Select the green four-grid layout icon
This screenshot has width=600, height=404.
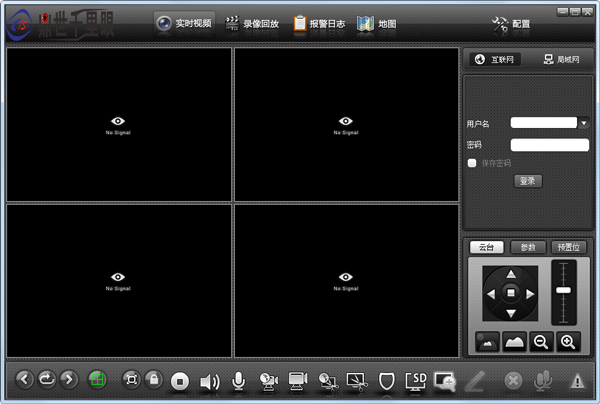point(97,380)
